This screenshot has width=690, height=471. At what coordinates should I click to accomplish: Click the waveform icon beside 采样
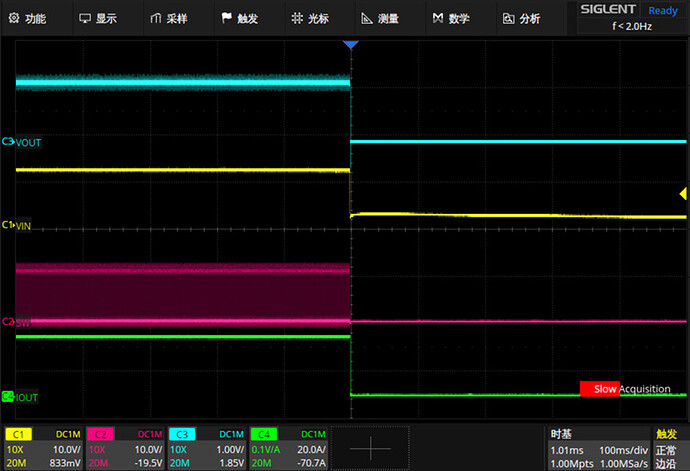[156, 18]
